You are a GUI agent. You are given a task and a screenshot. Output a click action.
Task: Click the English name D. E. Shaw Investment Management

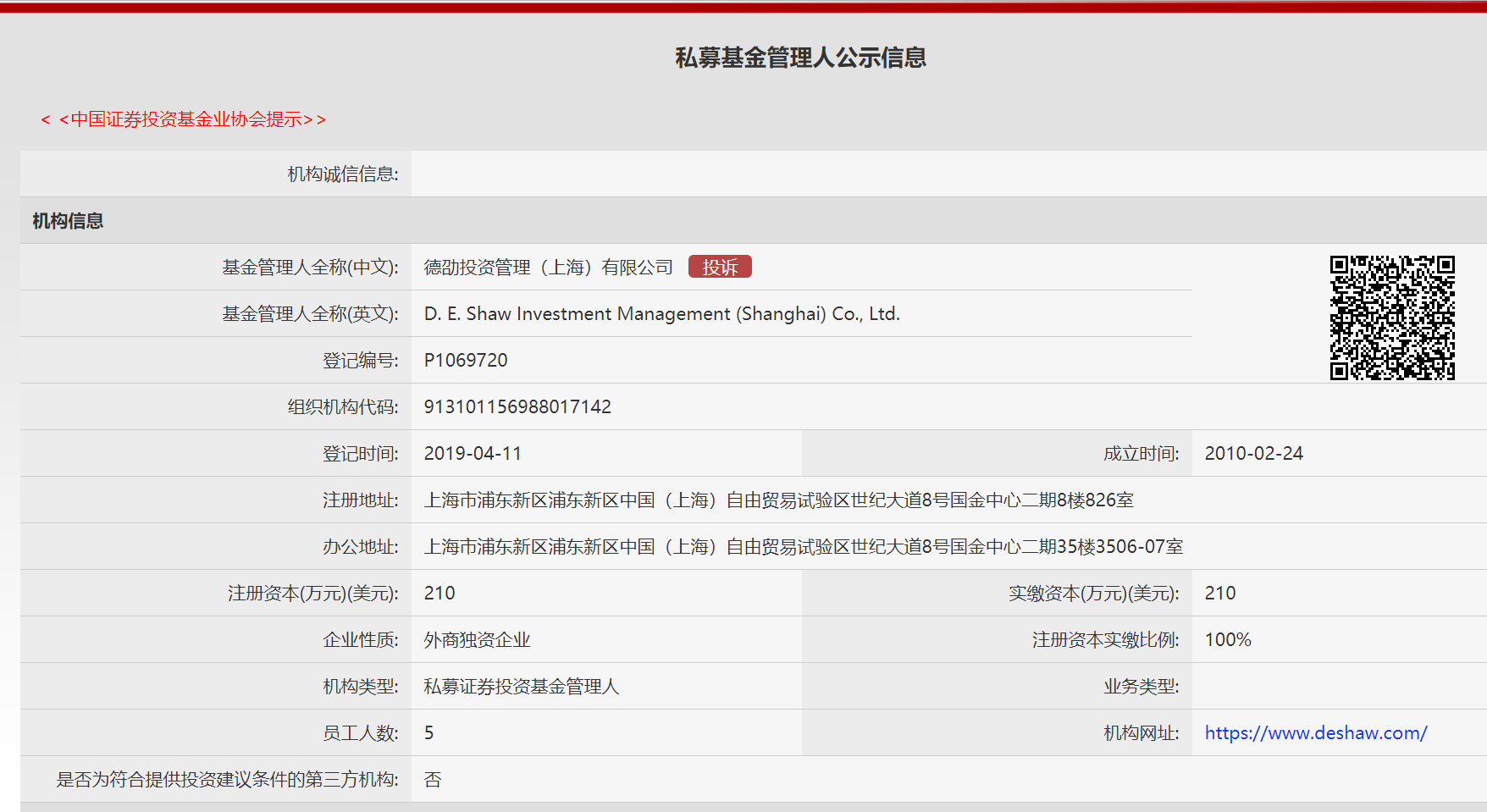pyautogui.click(x=661, y=314)
